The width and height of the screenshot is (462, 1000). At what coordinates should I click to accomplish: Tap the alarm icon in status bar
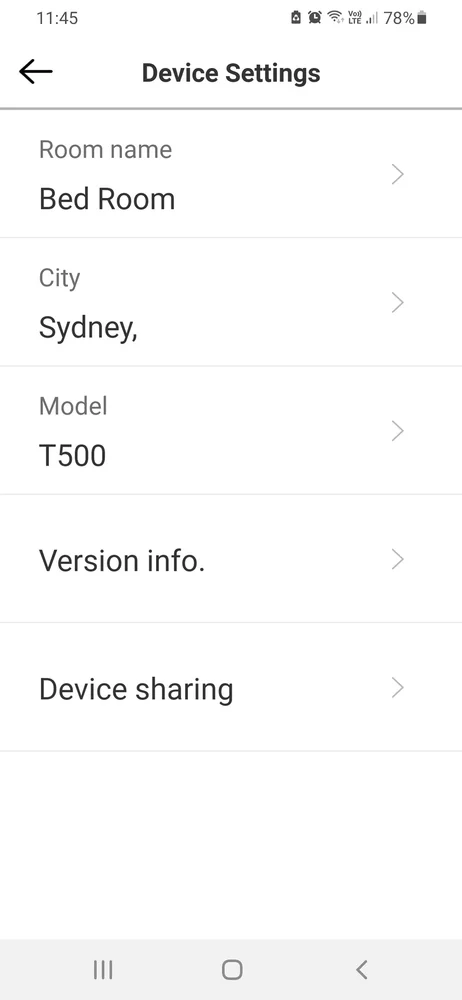[315, 18]
